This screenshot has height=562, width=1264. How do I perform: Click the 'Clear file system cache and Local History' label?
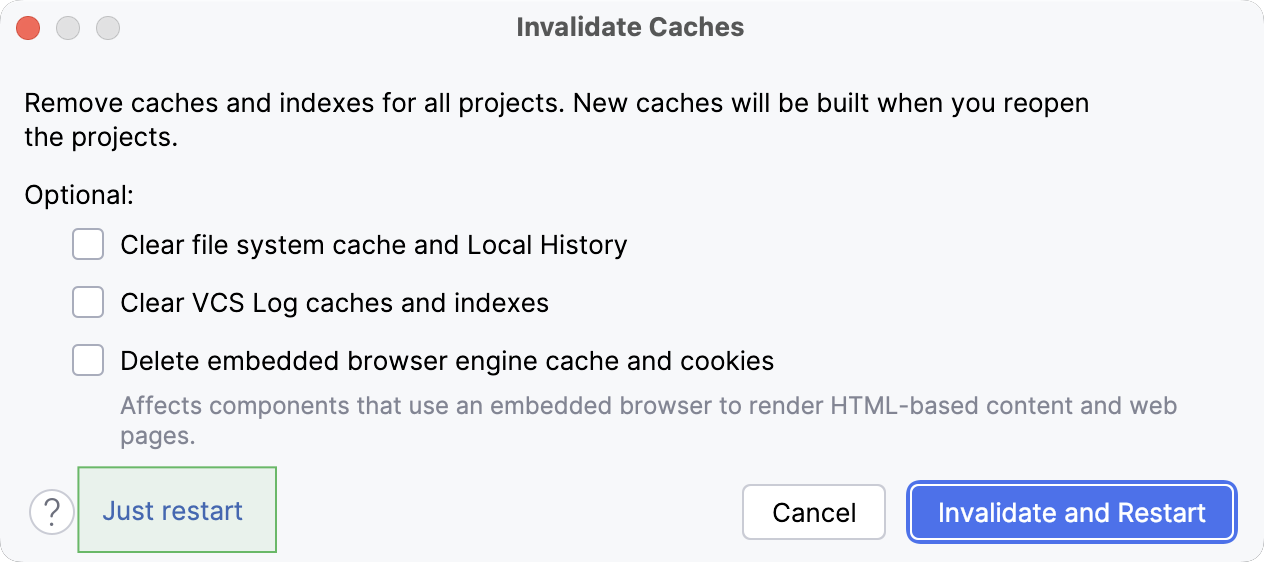coord(373,245)
